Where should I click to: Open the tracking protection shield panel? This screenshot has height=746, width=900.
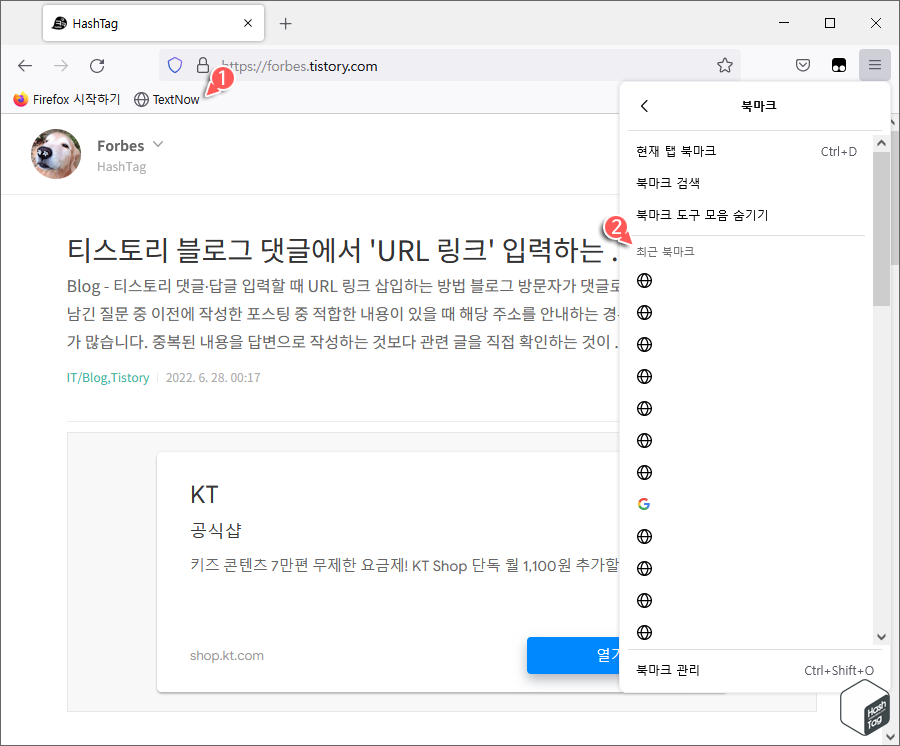point(175,65)
